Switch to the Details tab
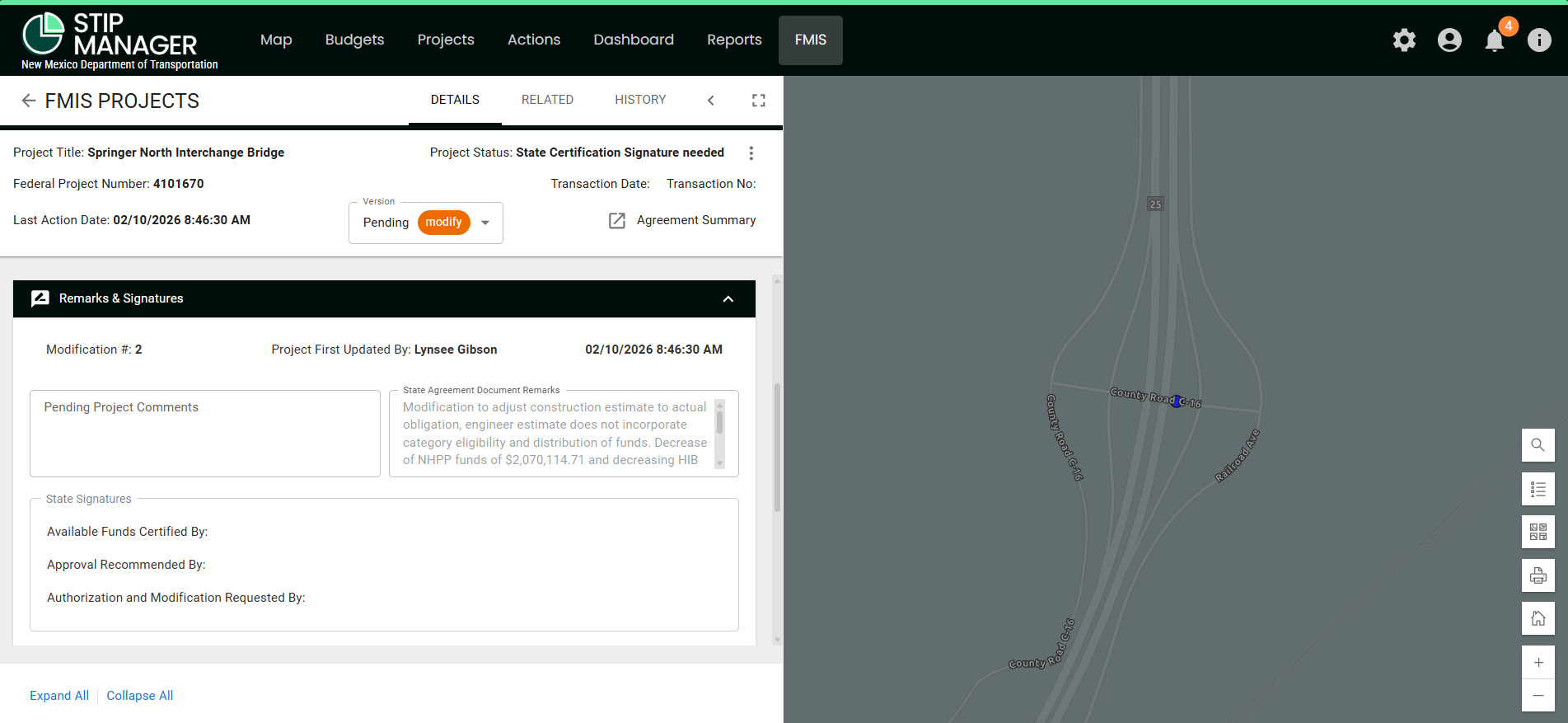 click(x=455, y=101)
